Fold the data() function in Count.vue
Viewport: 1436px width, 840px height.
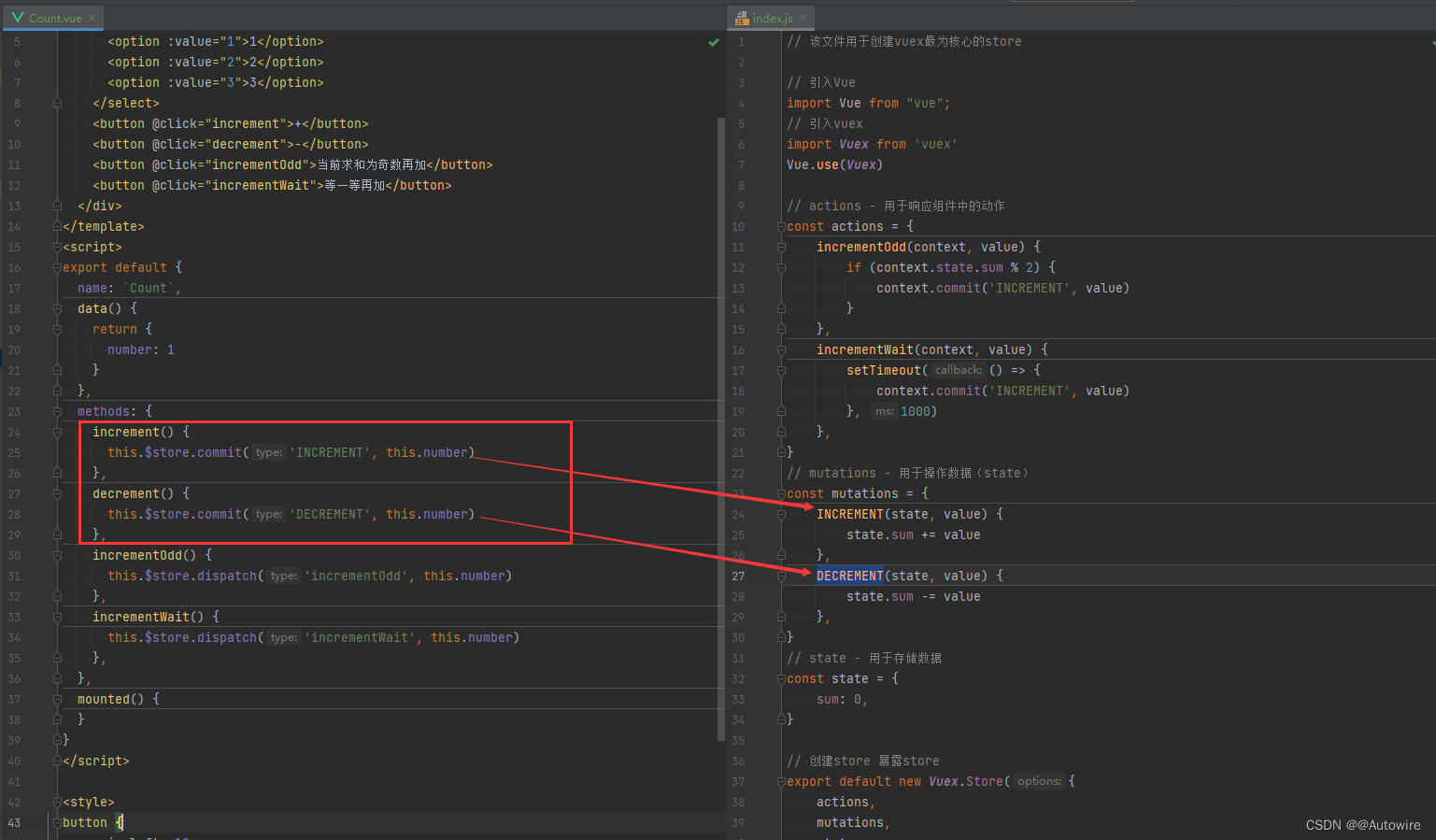pos(58,308)
